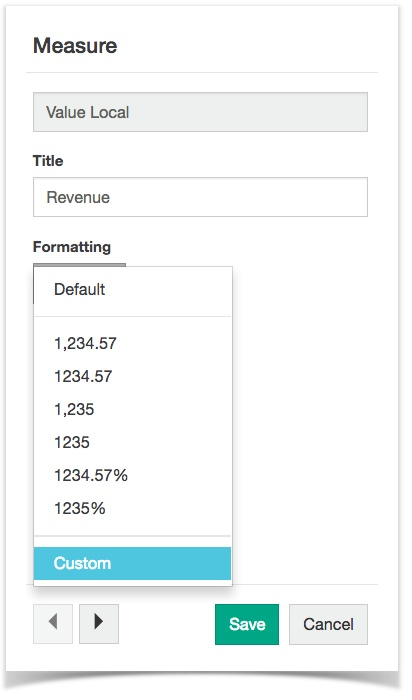This screenshot has height=700, width=412.
Task: Select Custom formatting option
Action: pos(133,563)
